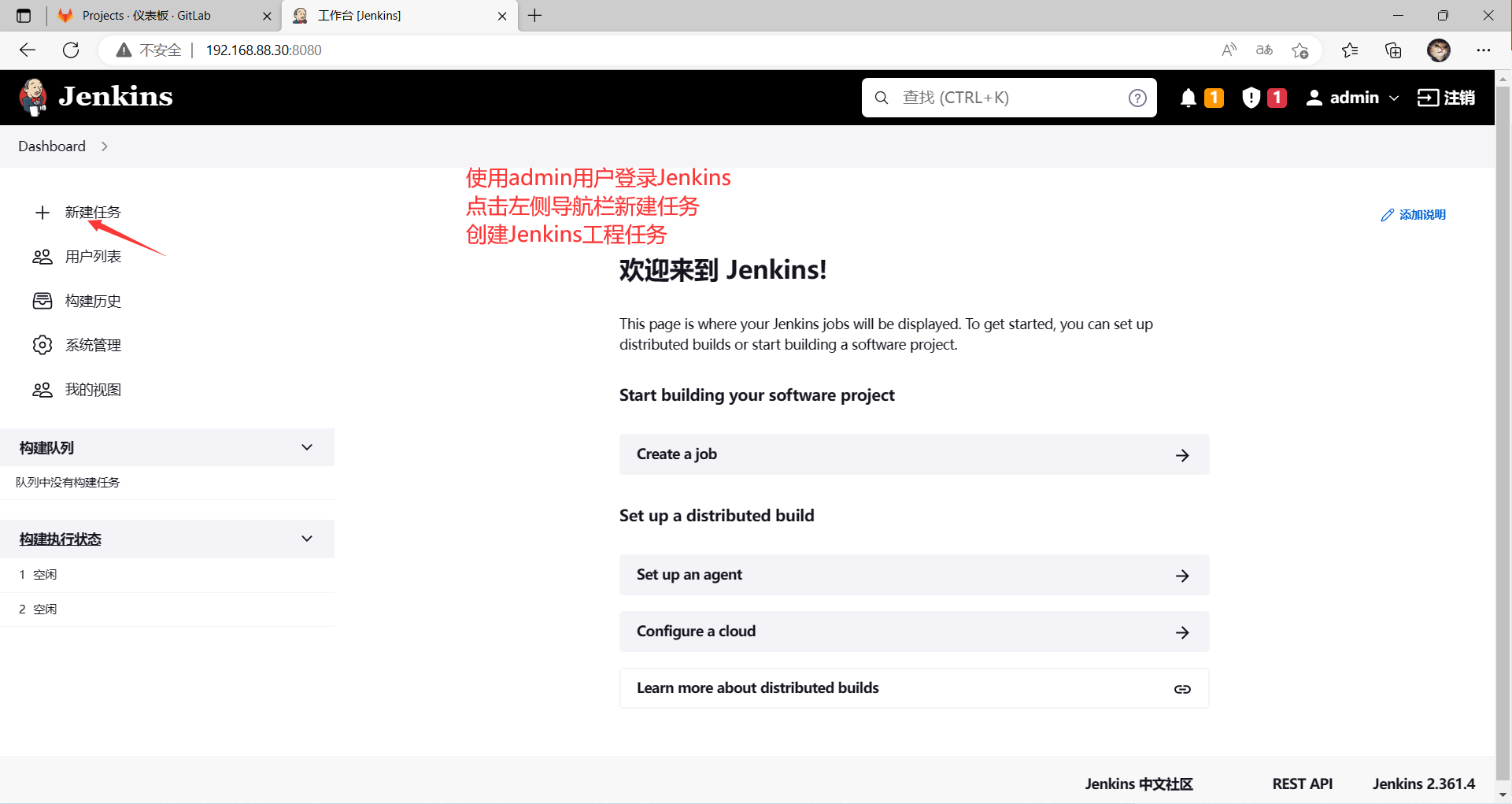The width and height of the screenshot is (1512, 804).
Task: Click the browser profile avatar
Action: 1439,50
